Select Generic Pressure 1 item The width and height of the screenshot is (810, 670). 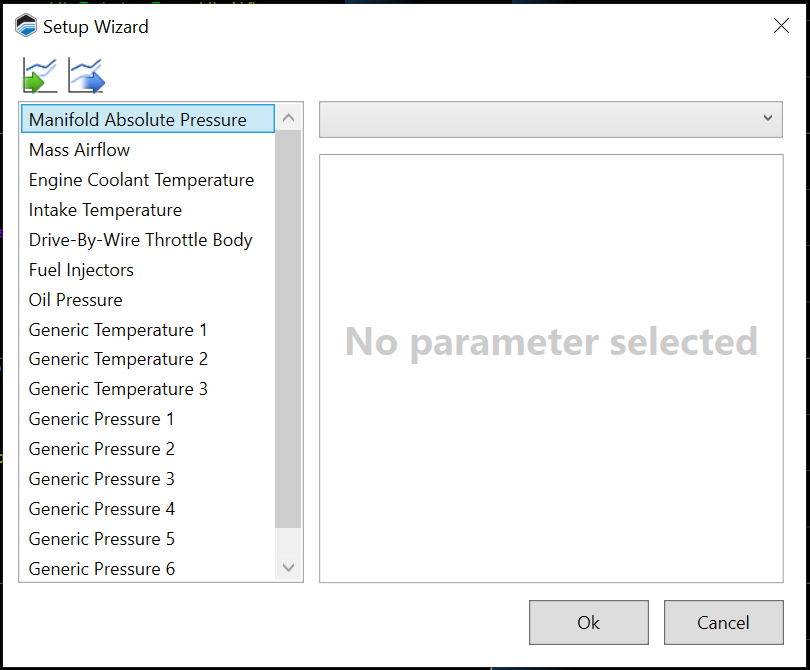pyautogui.click(x=101, y=419)
